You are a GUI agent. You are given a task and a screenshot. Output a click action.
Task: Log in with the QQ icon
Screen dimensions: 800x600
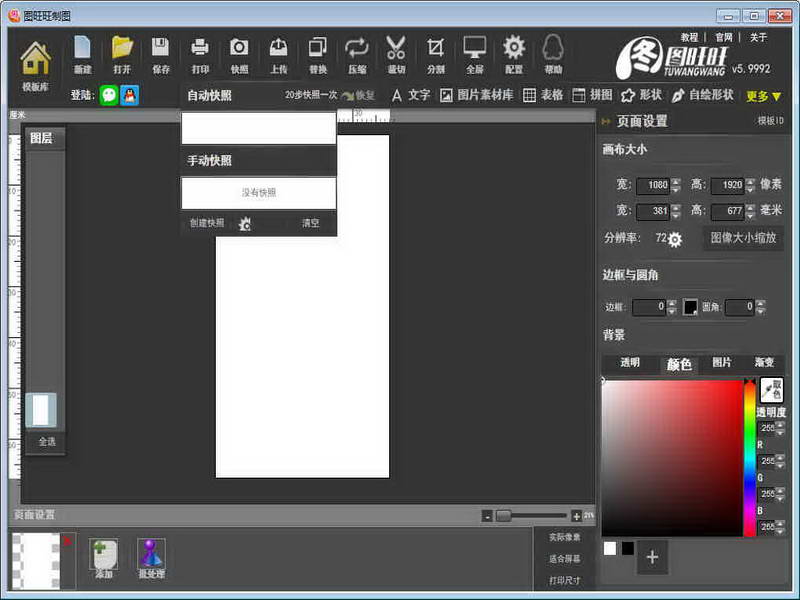(x=130, y=95)
